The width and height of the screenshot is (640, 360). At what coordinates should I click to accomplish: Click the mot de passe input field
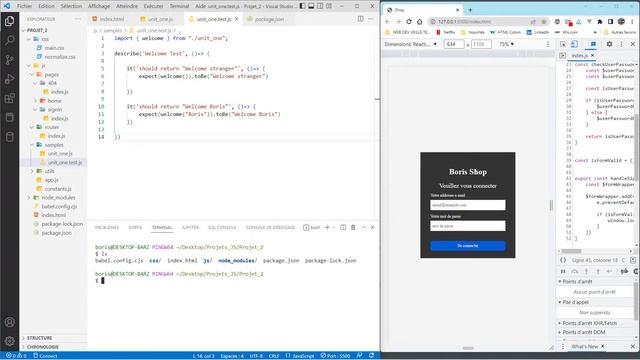coord(467,226)
